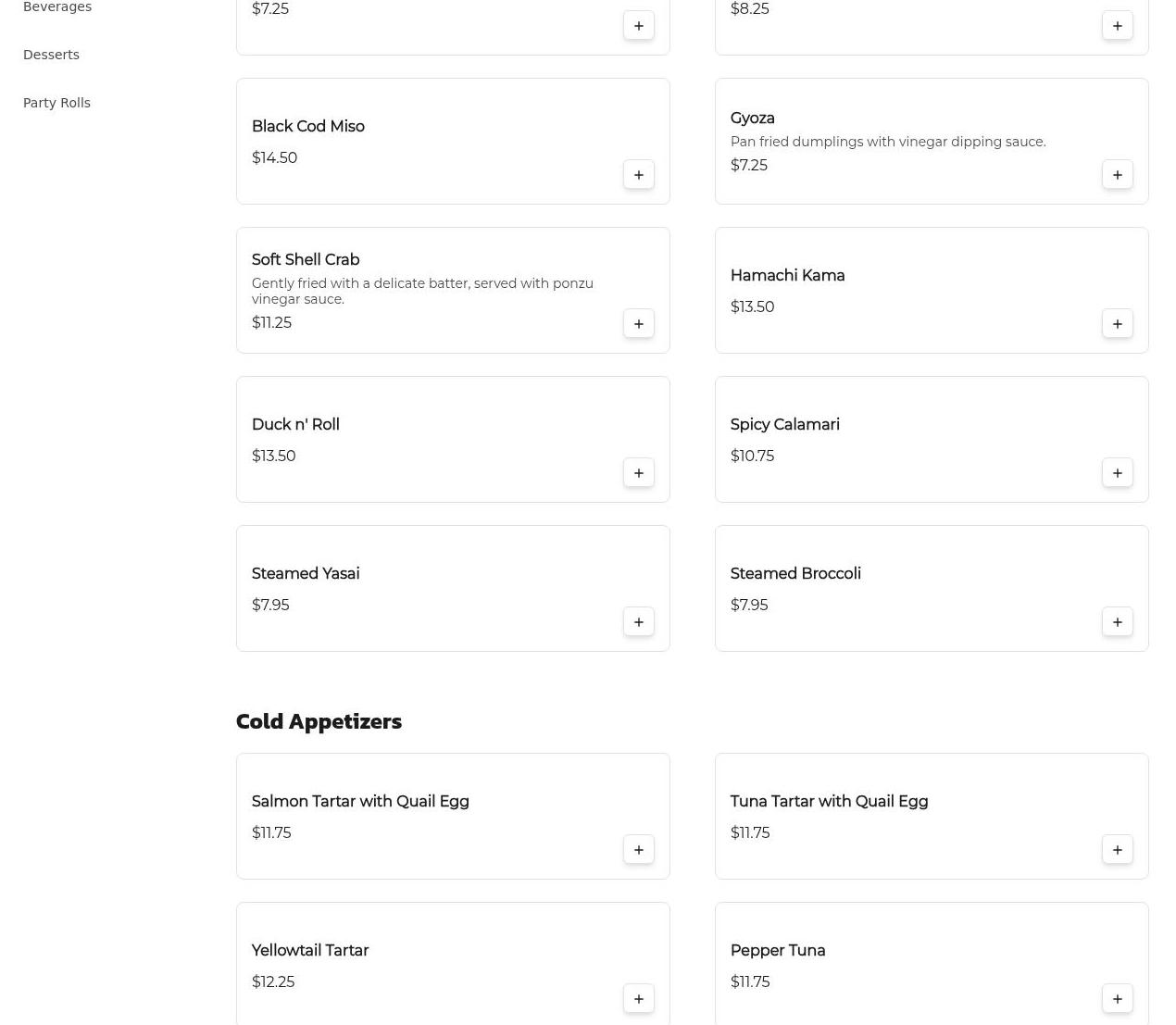
Task: Add Salmon Tartar with Quail Egg
Action: [638, 850]
